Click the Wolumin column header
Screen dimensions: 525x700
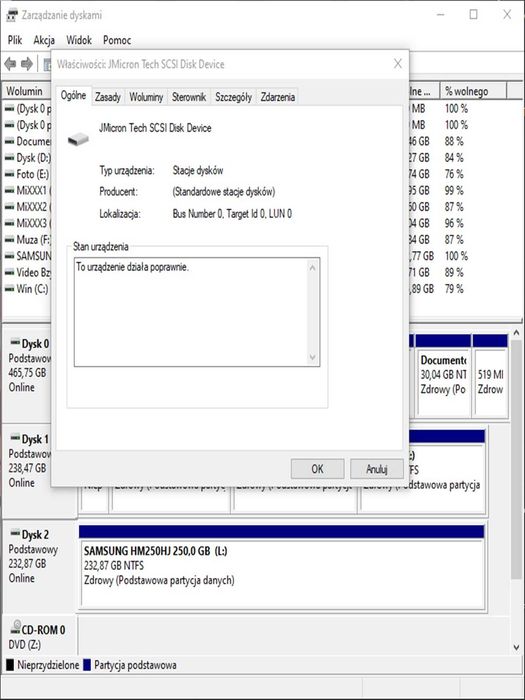[x=26, y=91]
